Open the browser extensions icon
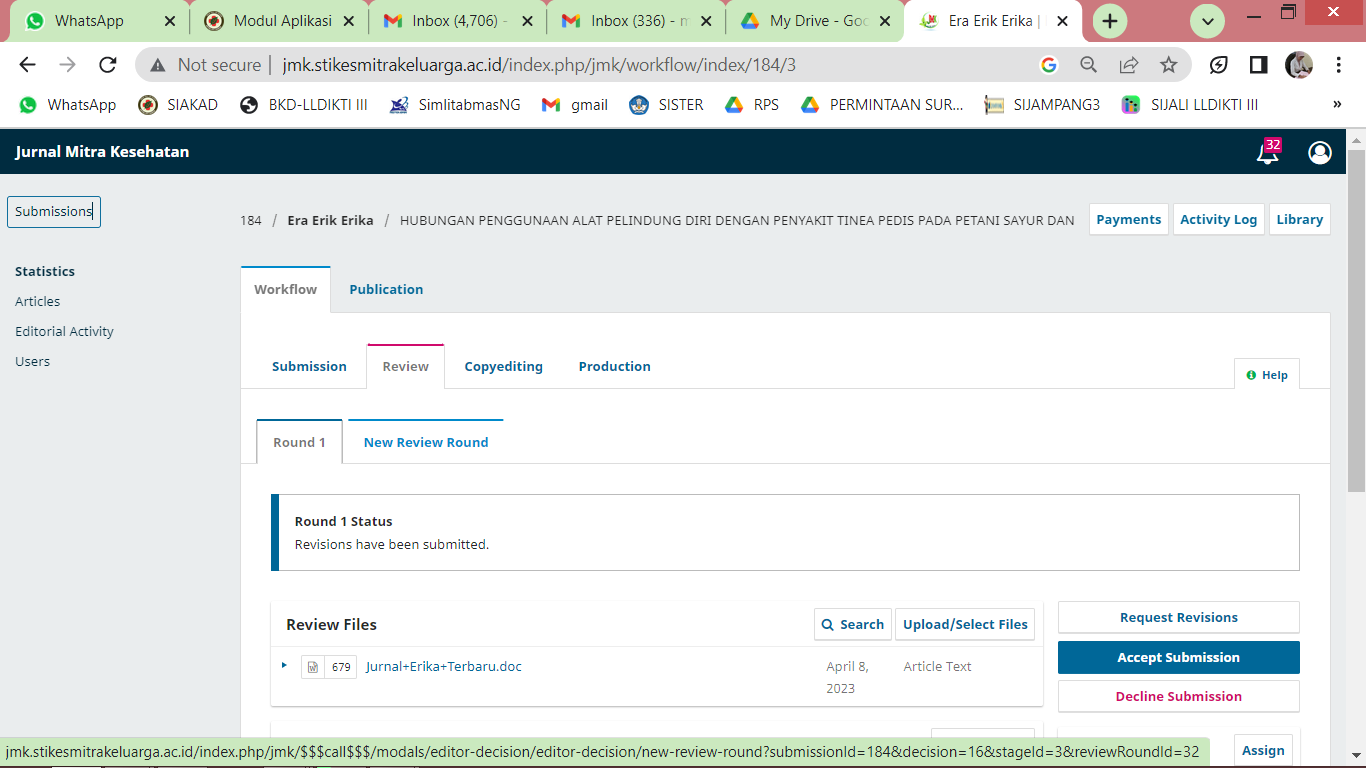 pyautogui.click(x=1218, y=65)
